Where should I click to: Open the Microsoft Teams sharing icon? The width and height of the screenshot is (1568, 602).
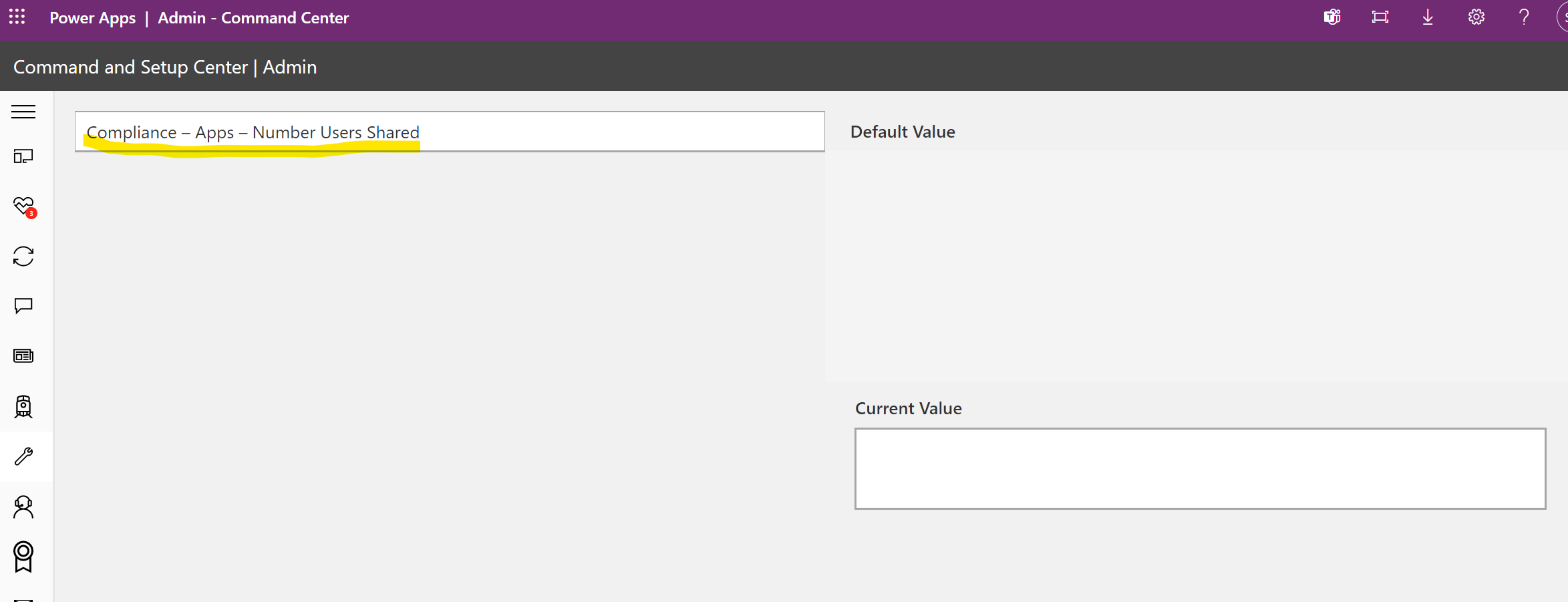click(1331, 17)
